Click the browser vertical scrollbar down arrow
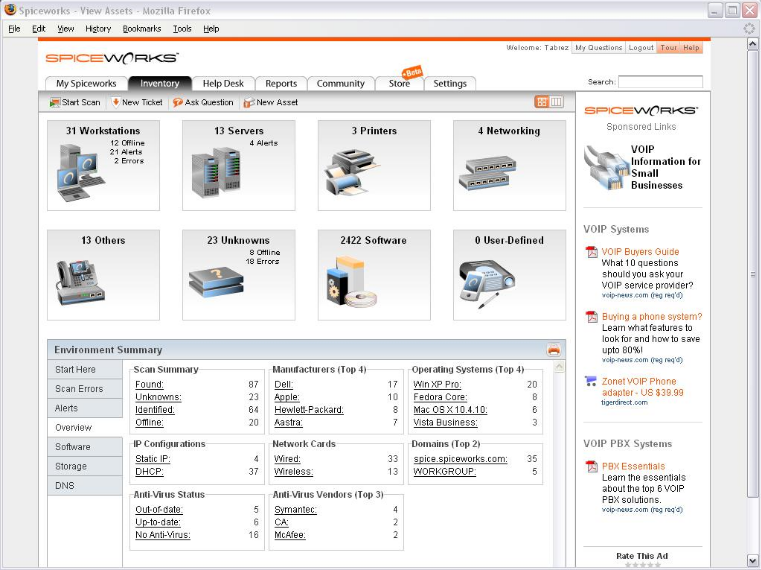Screen dimensions: 761x570 point(753,561)
